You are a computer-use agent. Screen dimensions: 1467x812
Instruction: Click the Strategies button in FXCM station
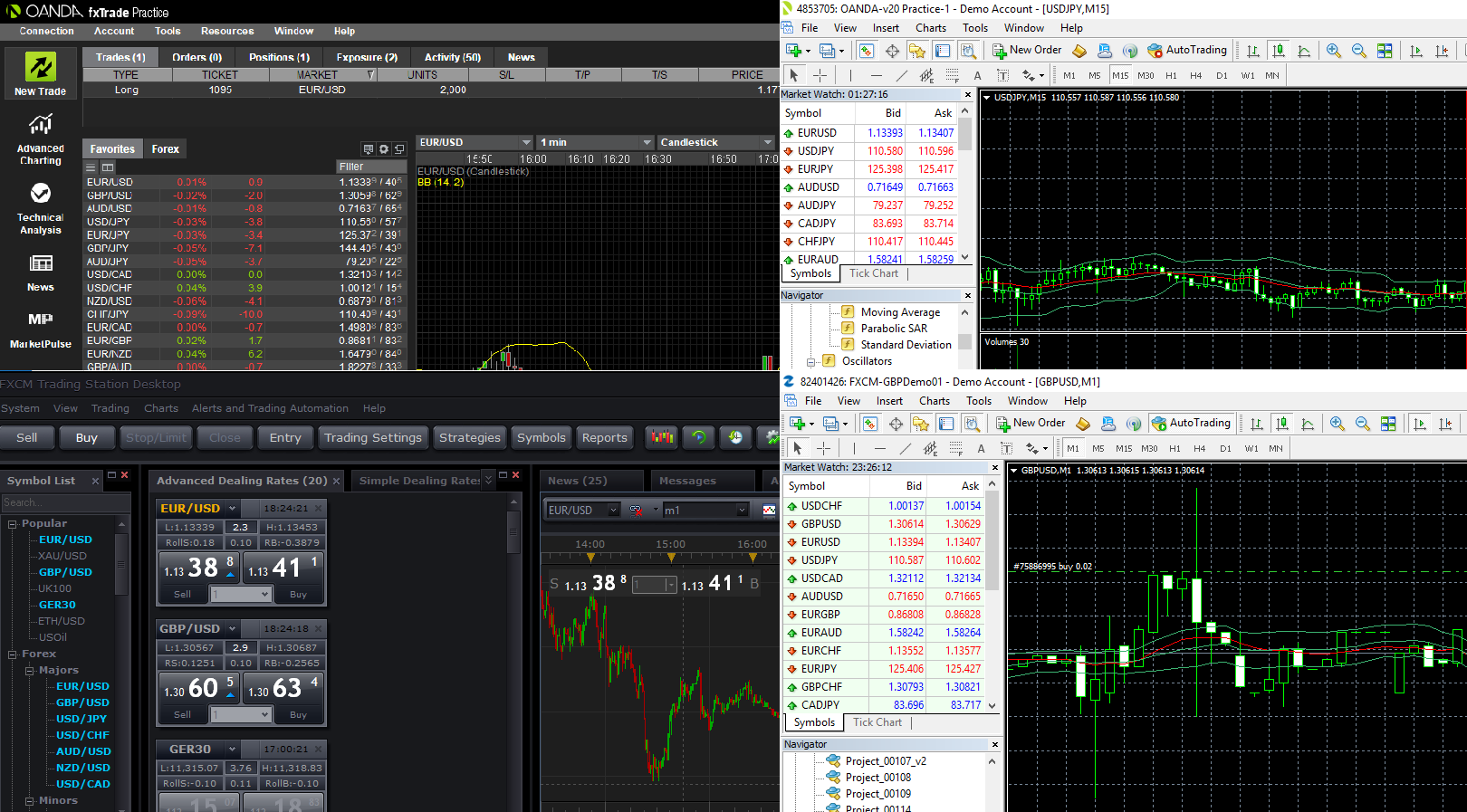tap(469, 437)
